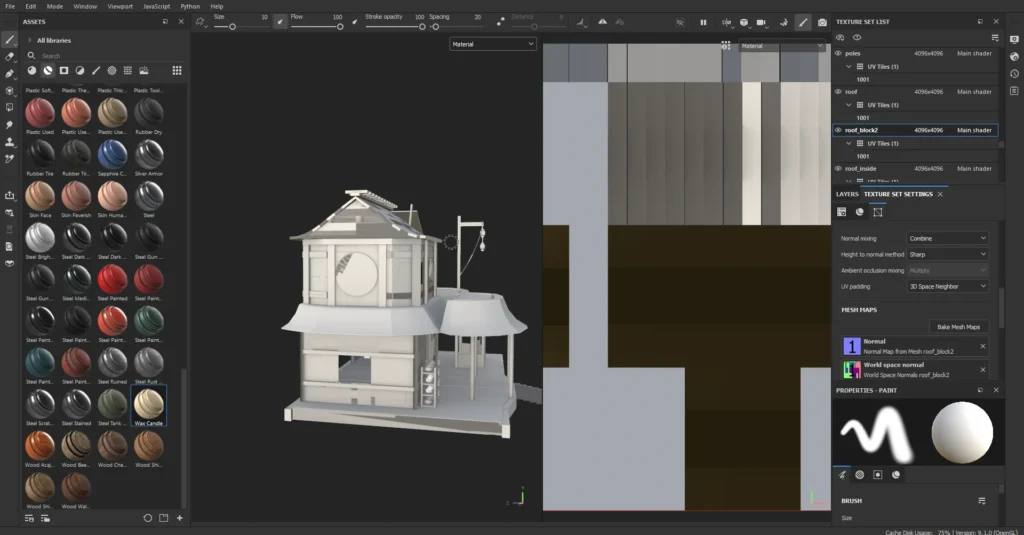Image resolution: width=1024 pixels, height=535 pixels.
Task: Adjust the Stroke opacity slider
Action: pyautogui.click(x=396, y=27)
